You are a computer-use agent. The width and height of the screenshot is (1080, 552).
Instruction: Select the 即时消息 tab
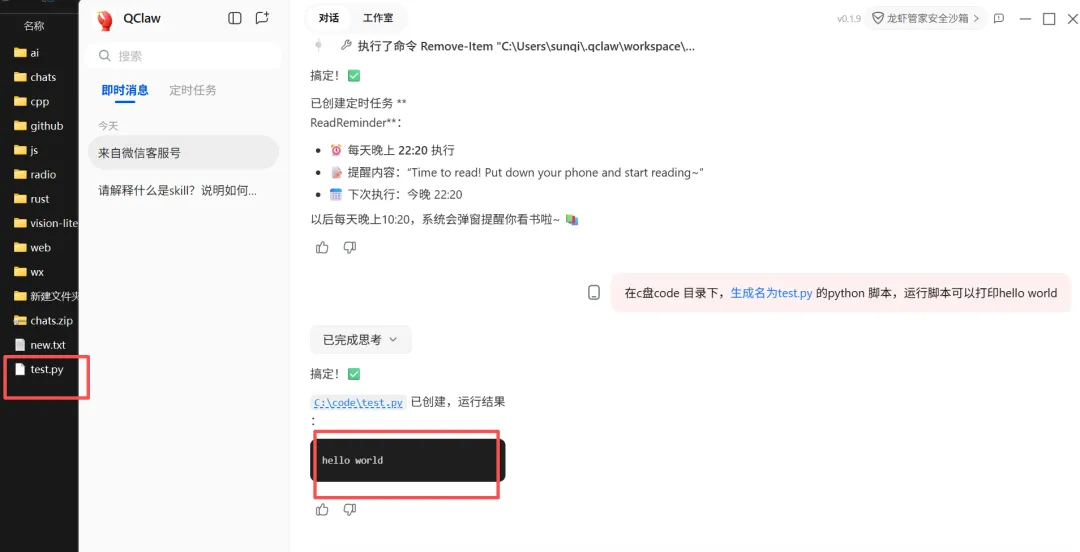click(x=125, y=90)
